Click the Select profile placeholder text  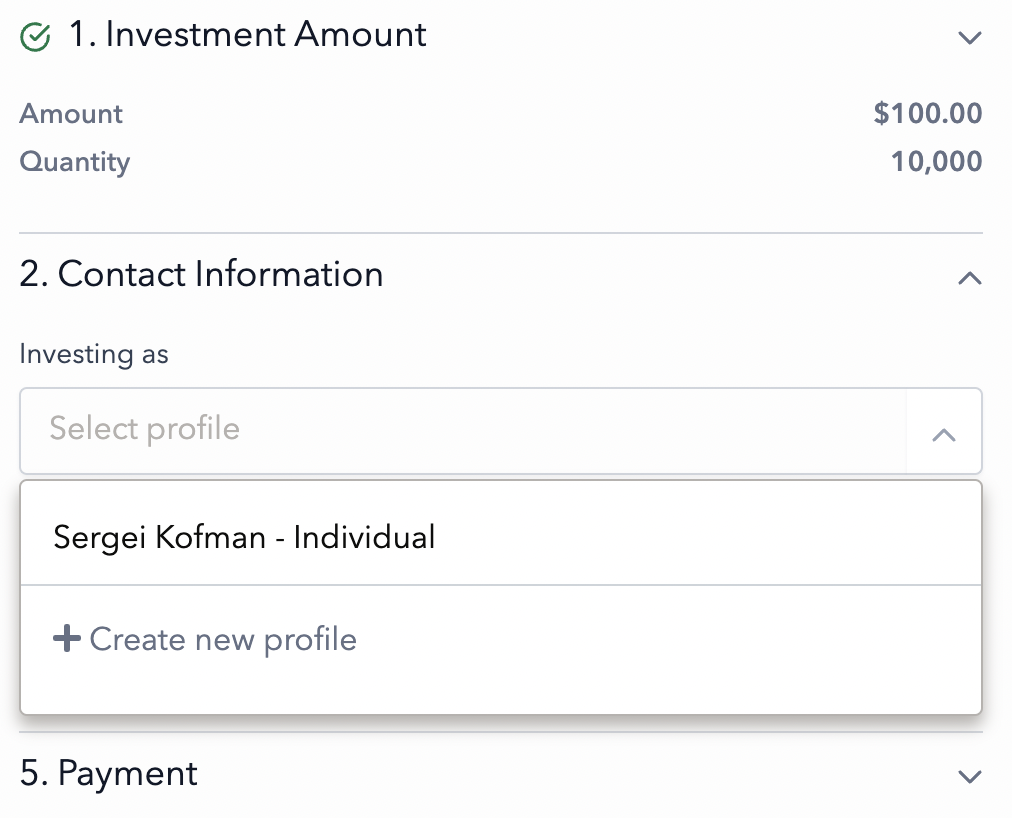pos(145,429)
